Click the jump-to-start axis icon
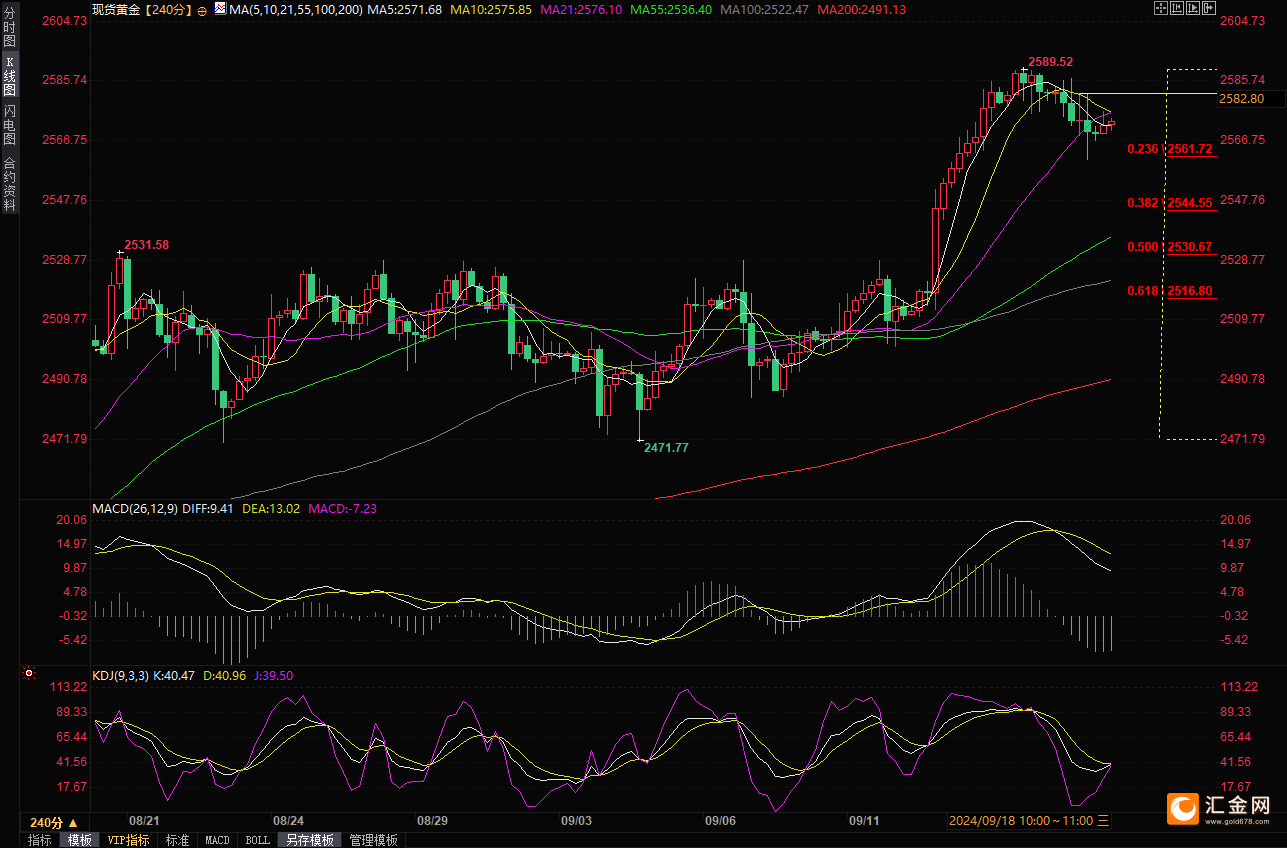 click(1177, 8)
